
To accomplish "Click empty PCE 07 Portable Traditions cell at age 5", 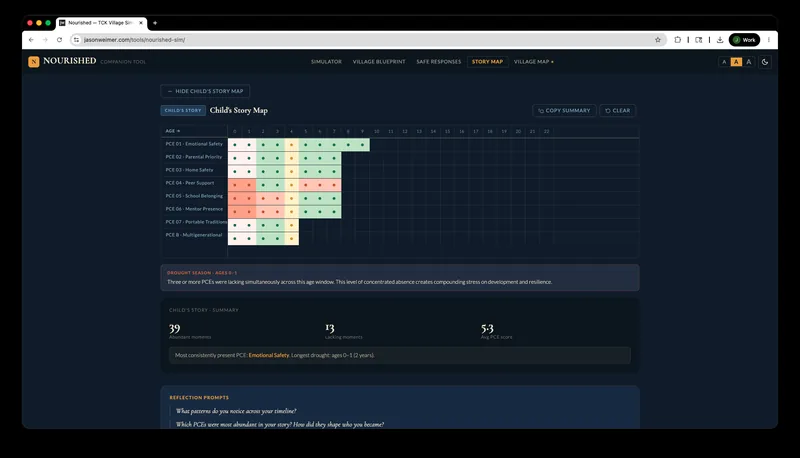I will tap(306, 224).
